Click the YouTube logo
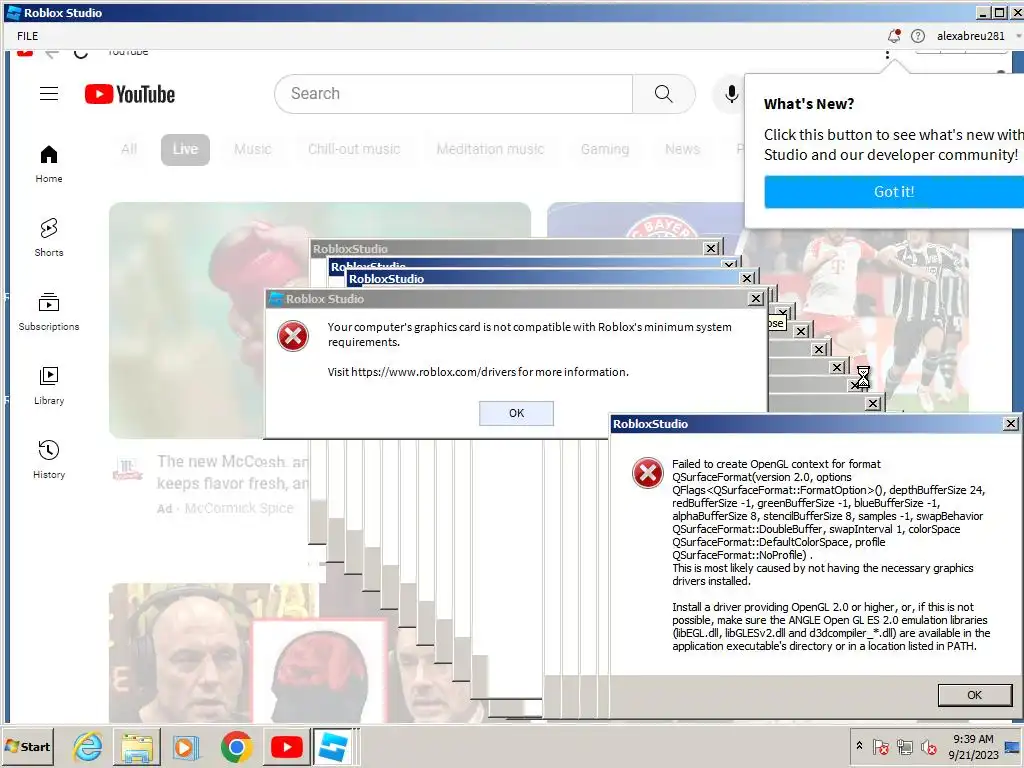Viewport: 1024px width, 768px height. (x=130, y=94)
